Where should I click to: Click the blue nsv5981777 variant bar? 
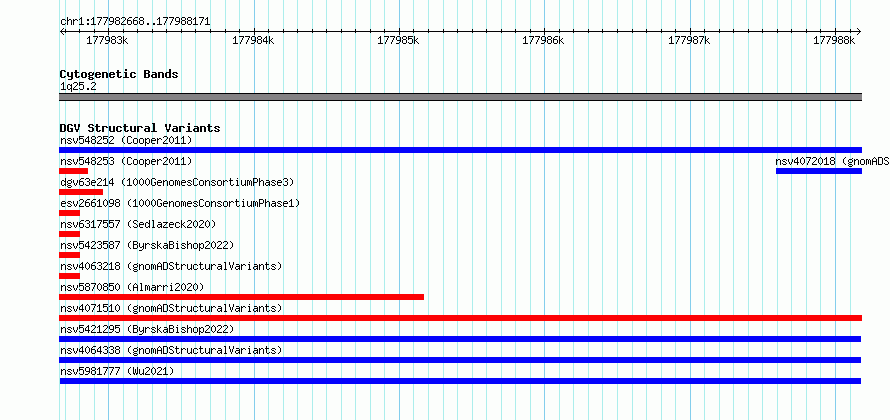pos(460,381)
